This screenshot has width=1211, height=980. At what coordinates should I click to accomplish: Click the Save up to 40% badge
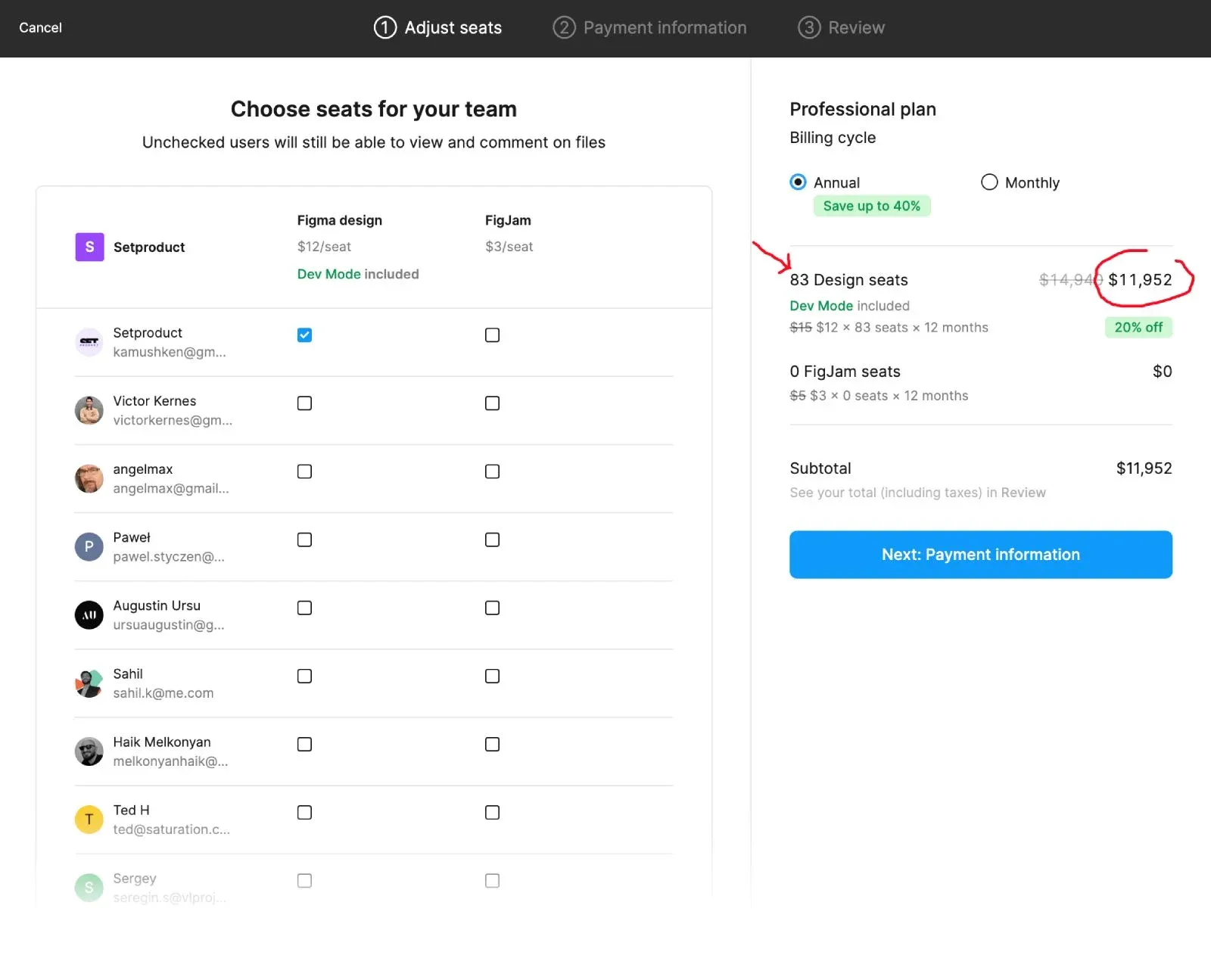[x=872, y=206]
